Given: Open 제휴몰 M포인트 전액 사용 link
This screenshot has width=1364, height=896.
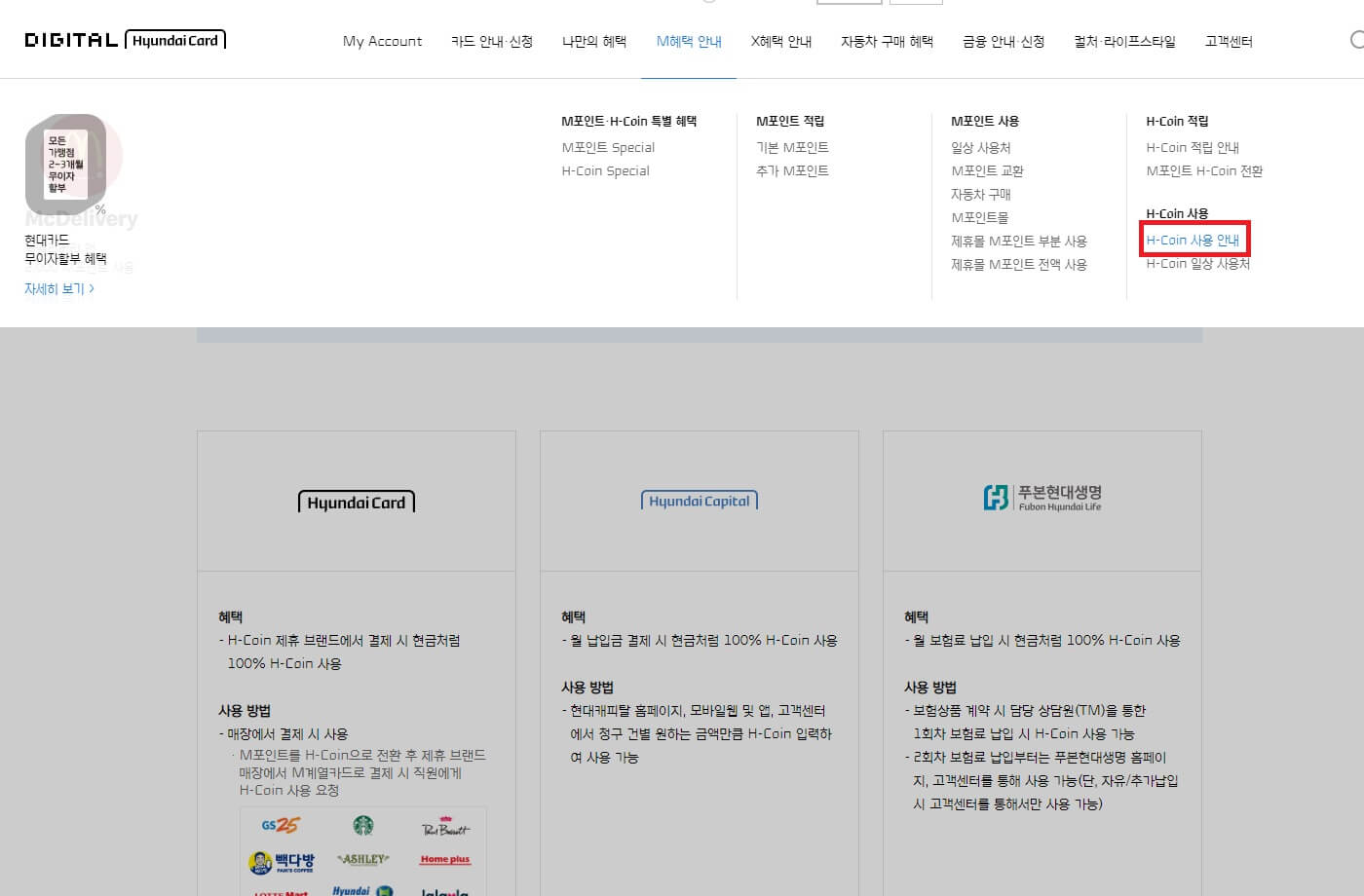Looking at the screenshot, I should pyautogui.click(x=1019, y=264).
